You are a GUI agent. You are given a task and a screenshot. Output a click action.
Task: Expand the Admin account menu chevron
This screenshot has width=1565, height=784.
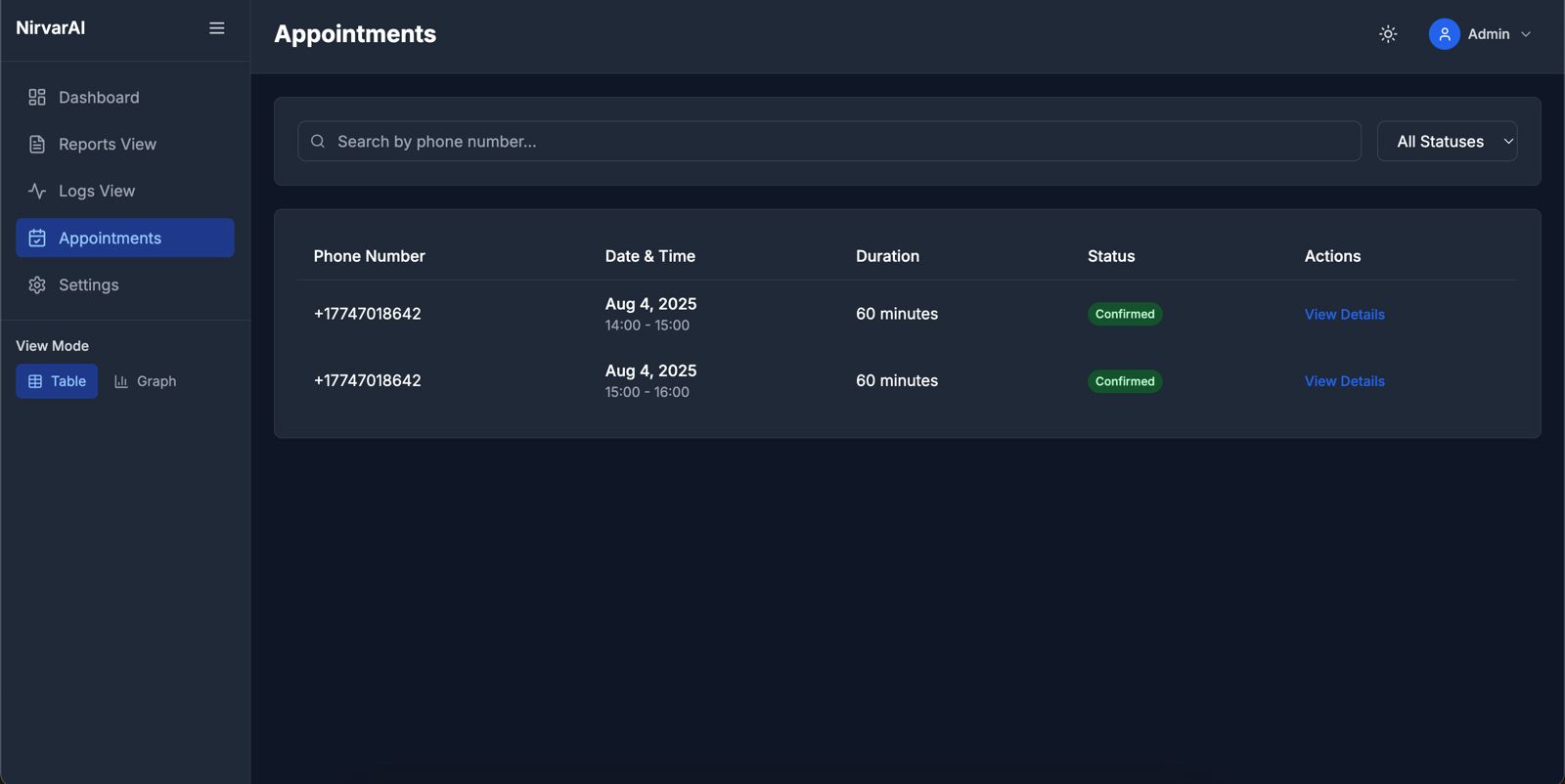pyautogui.click(x=1526, y=34)
